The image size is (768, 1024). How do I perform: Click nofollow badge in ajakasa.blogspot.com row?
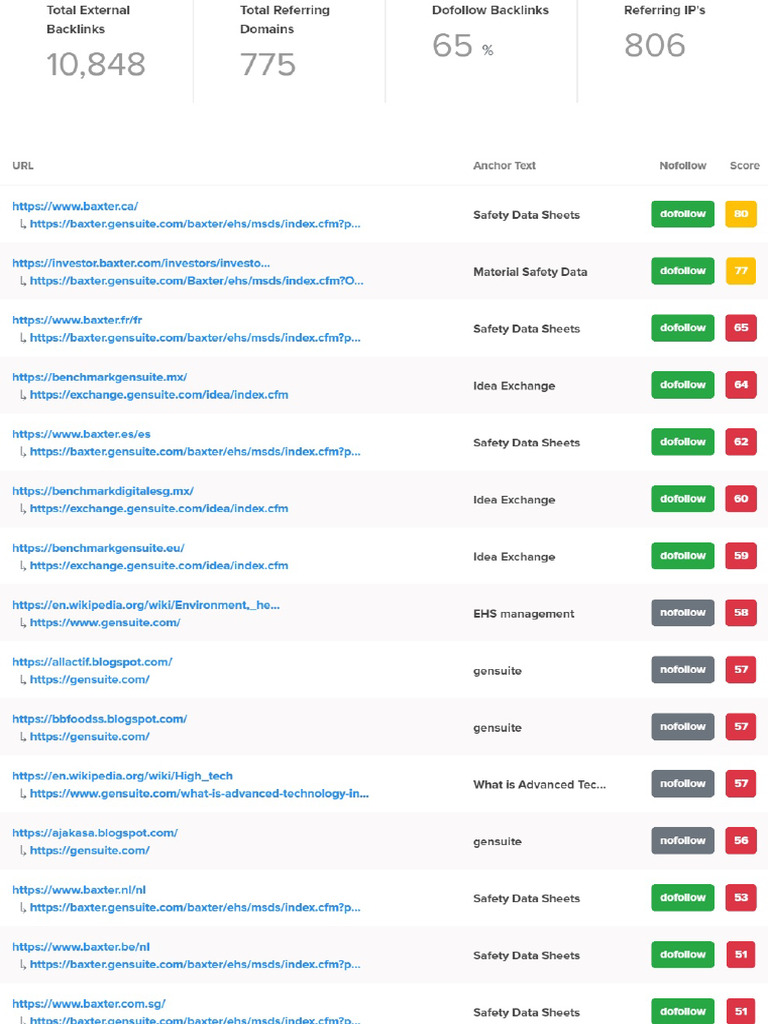[x=682, y=840]
